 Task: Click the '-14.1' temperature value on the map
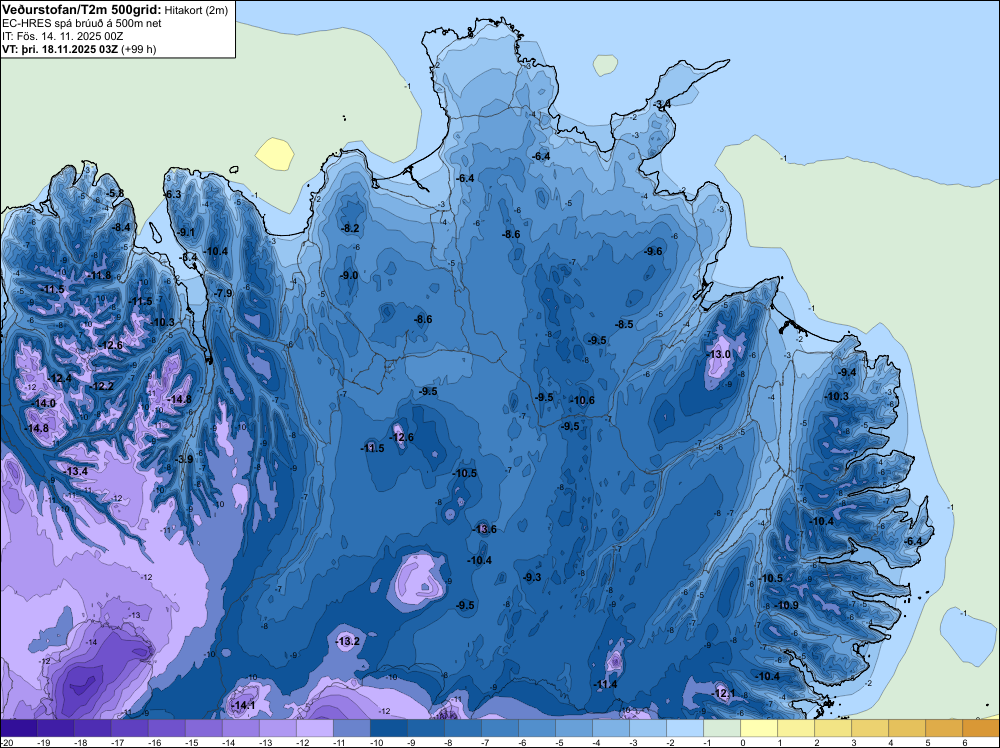(x=243, y=705)
